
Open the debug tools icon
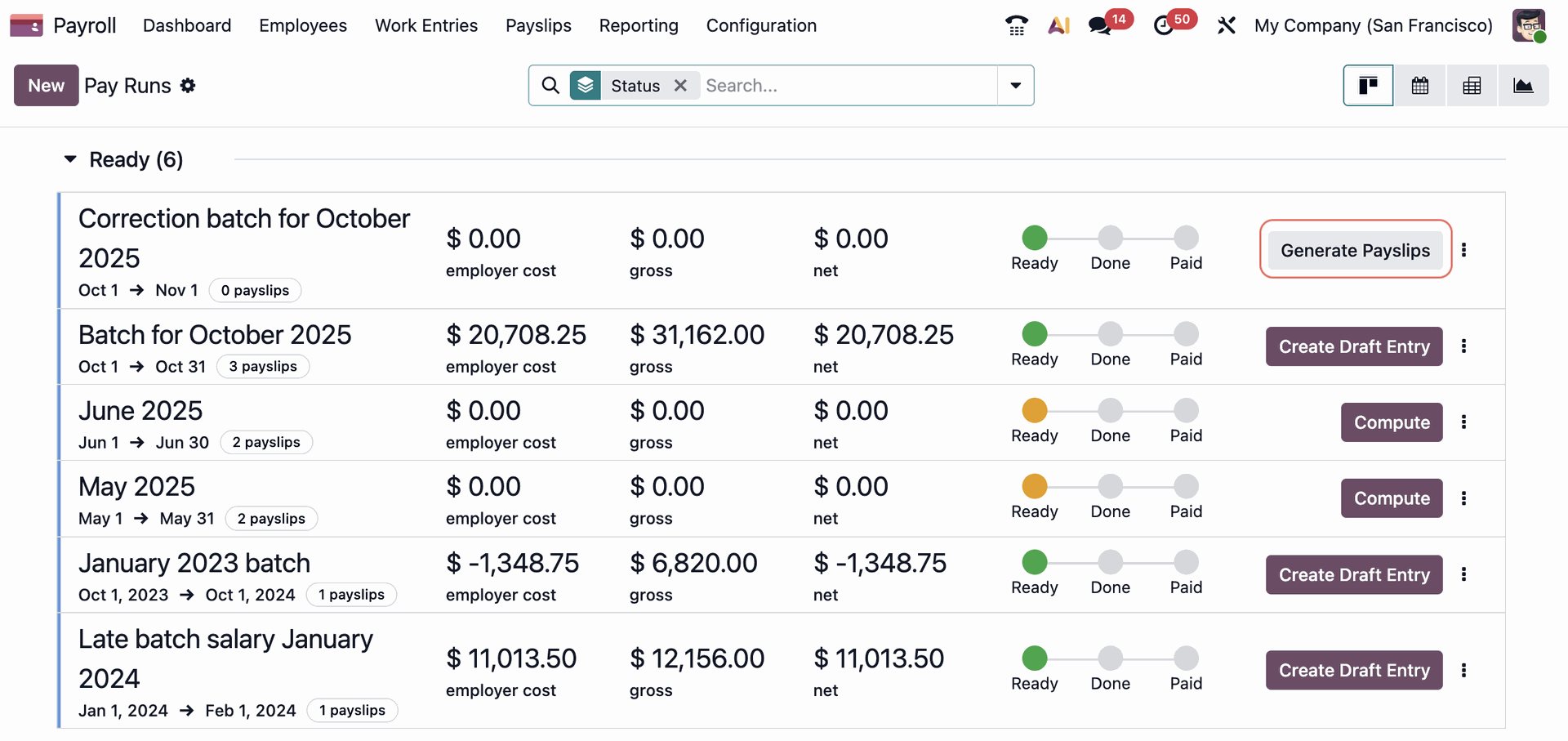(1226, 26)
